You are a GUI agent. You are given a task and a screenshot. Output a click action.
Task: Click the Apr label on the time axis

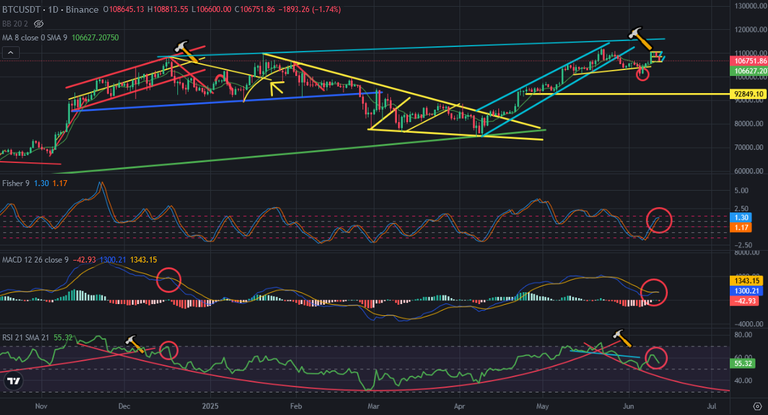[x=459, y=406]
